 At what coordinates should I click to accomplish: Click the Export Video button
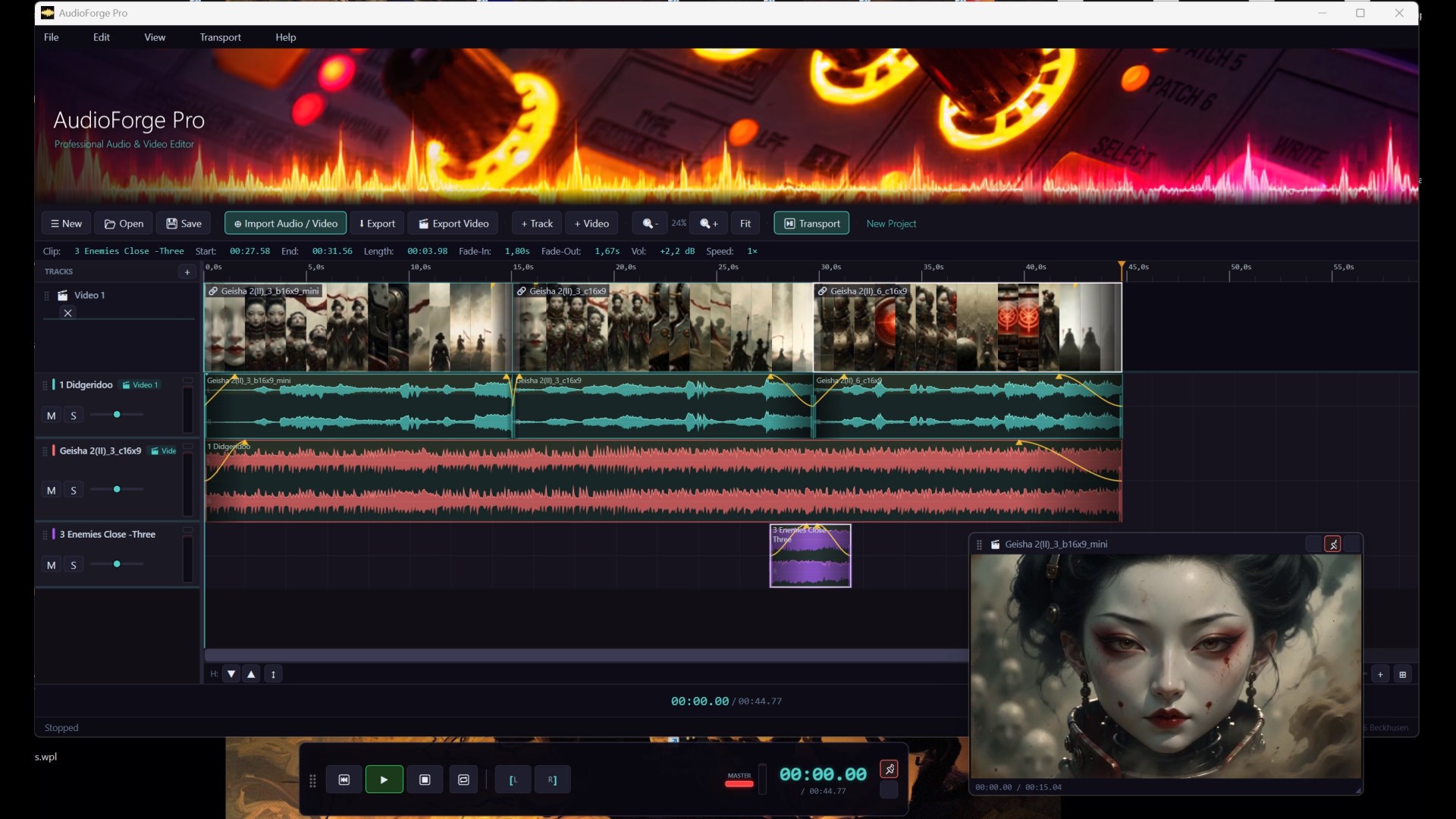click(x=453, y=224)
